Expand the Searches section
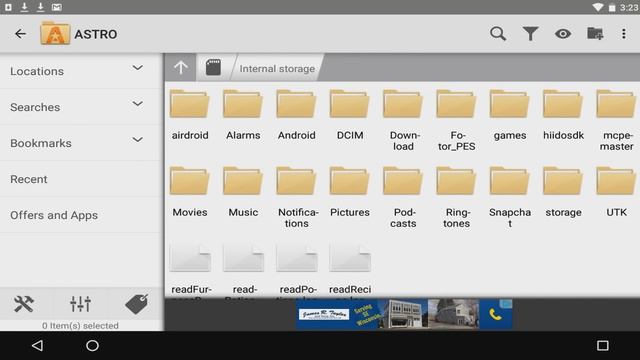640x360 pixels. [x=138, y=104]
